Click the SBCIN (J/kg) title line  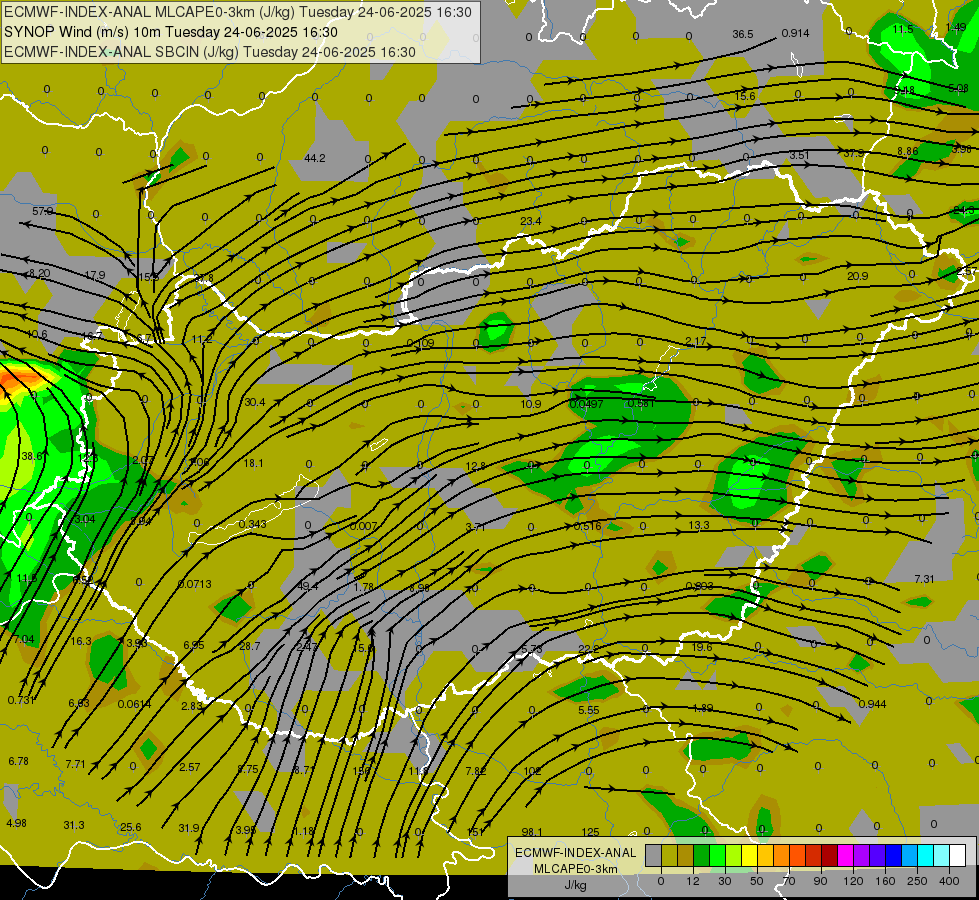(210, 52)
